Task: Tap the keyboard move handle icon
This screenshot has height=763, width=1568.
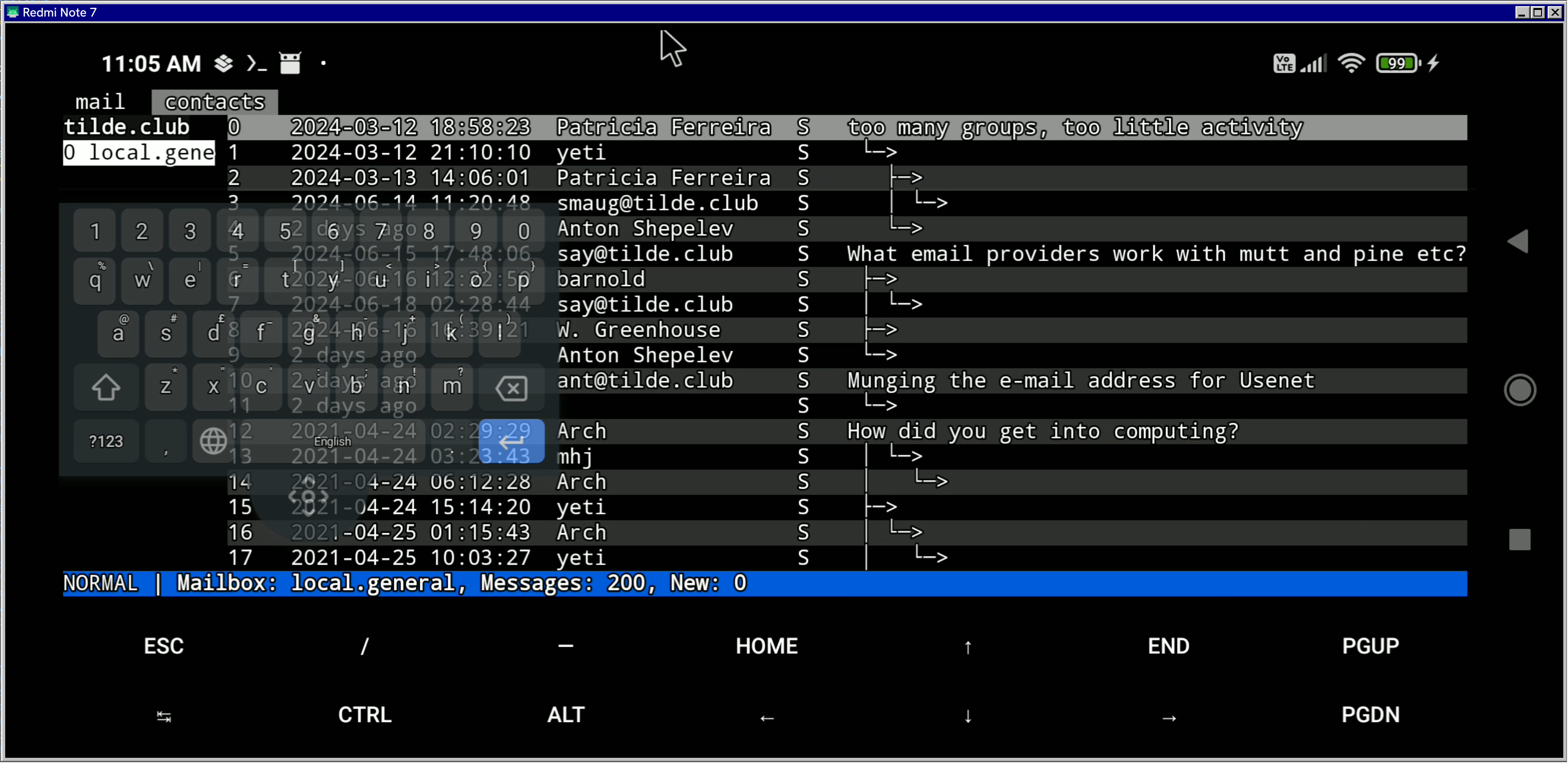Action: click(309, 496)
